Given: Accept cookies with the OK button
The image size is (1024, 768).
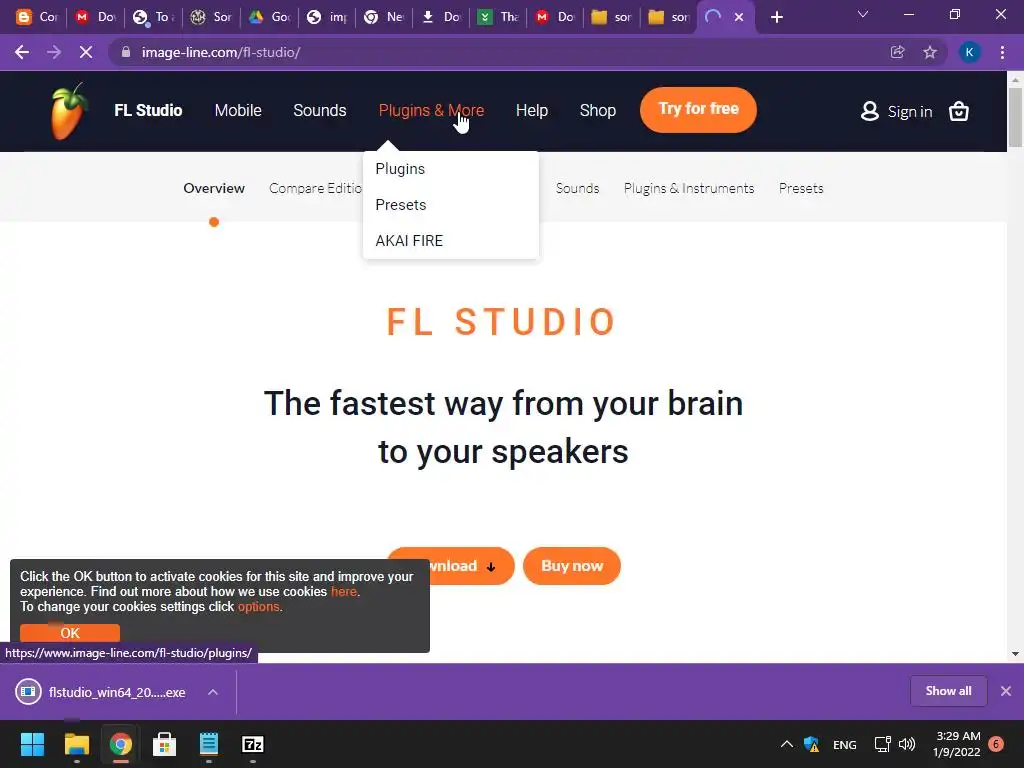Looking at the screenshot, I should point(70,633).
